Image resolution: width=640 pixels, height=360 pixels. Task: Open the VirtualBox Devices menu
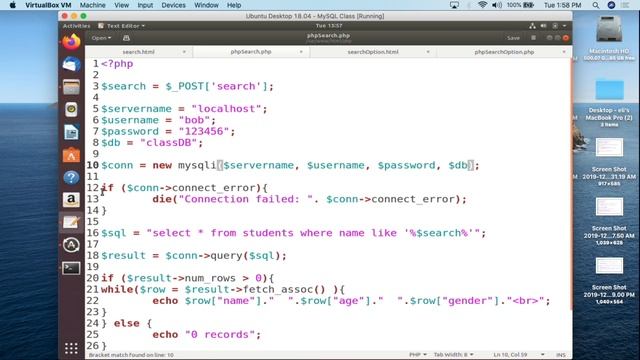173,5
